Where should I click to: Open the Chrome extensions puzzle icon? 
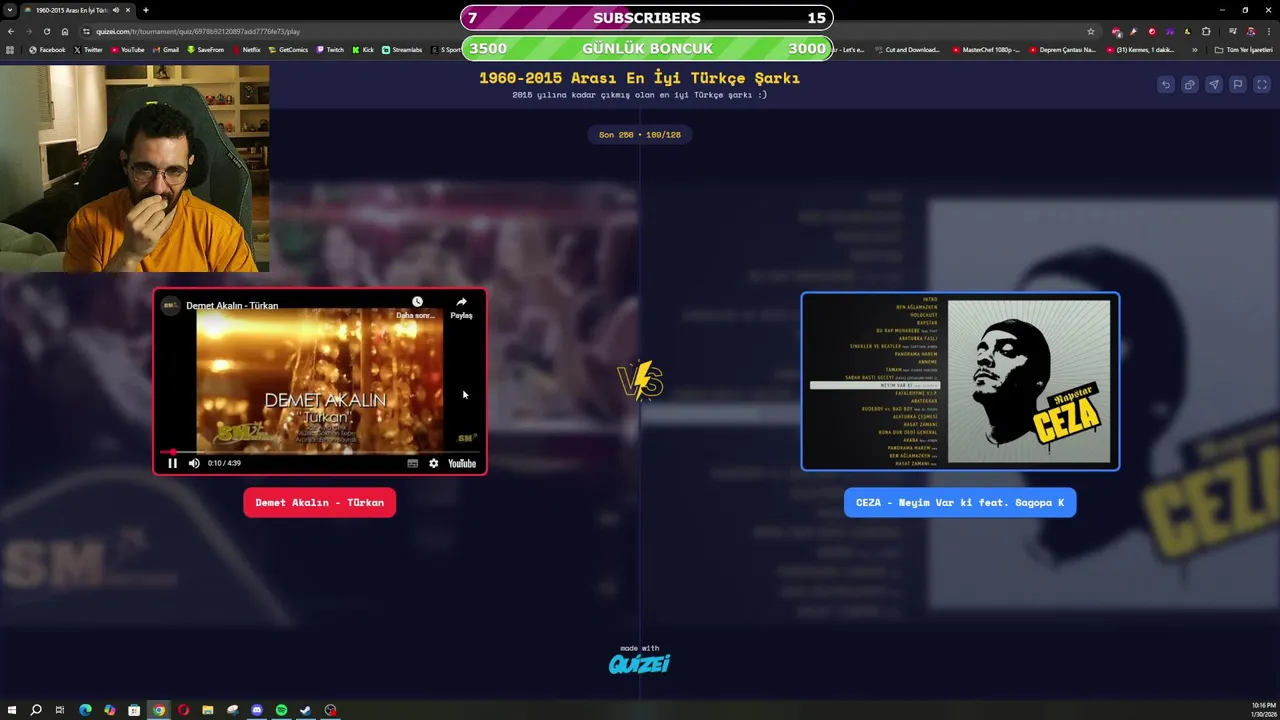click(x=1206, y=31)
